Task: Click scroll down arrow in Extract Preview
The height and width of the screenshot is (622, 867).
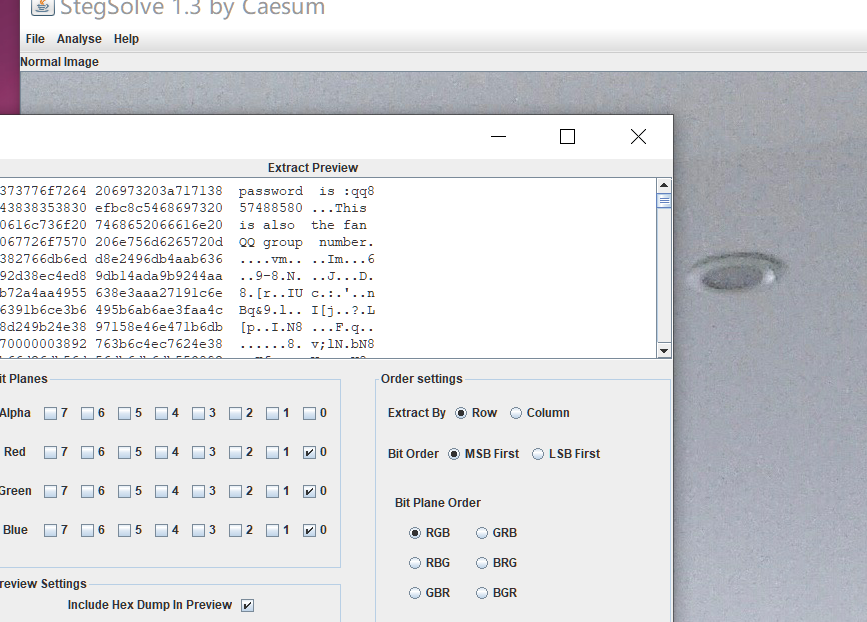Action: click(663, 351)
